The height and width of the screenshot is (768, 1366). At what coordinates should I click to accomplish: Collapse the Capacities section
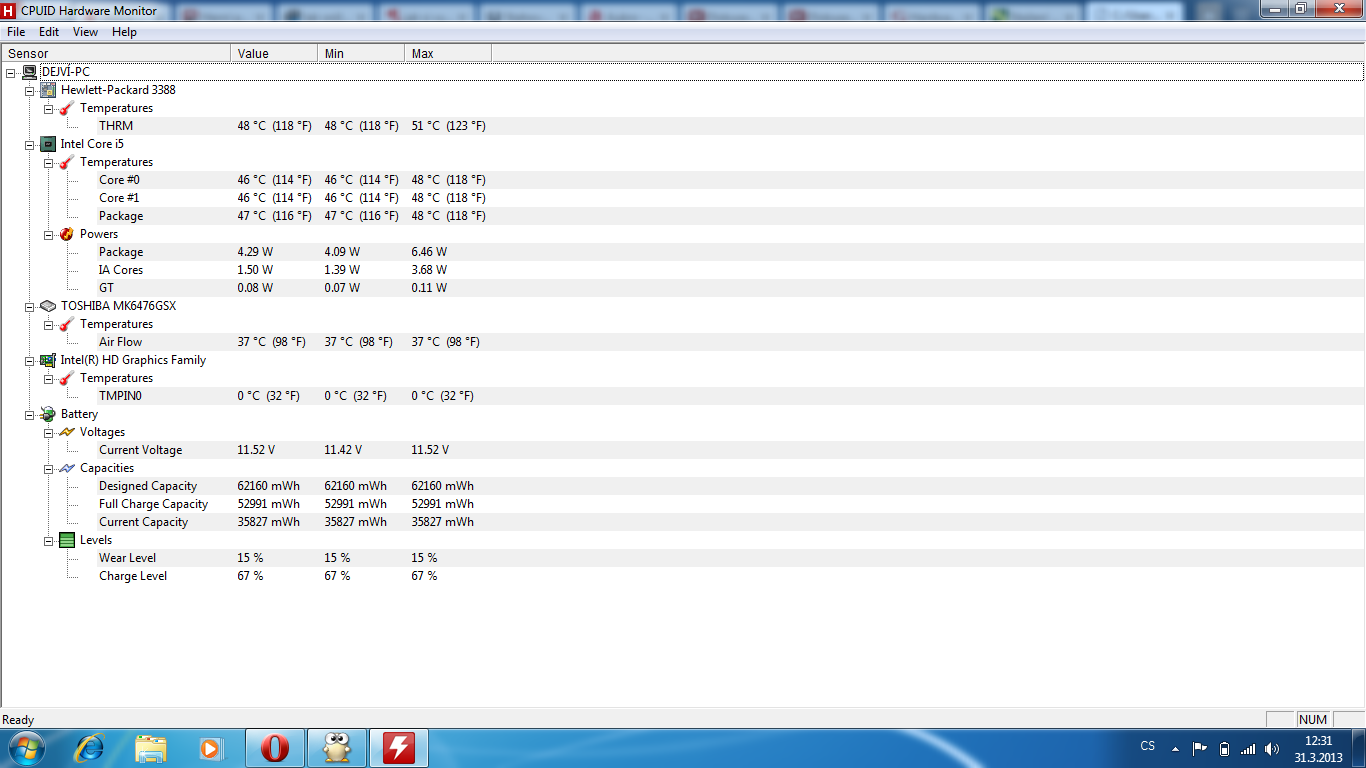[x=48, y=468]
